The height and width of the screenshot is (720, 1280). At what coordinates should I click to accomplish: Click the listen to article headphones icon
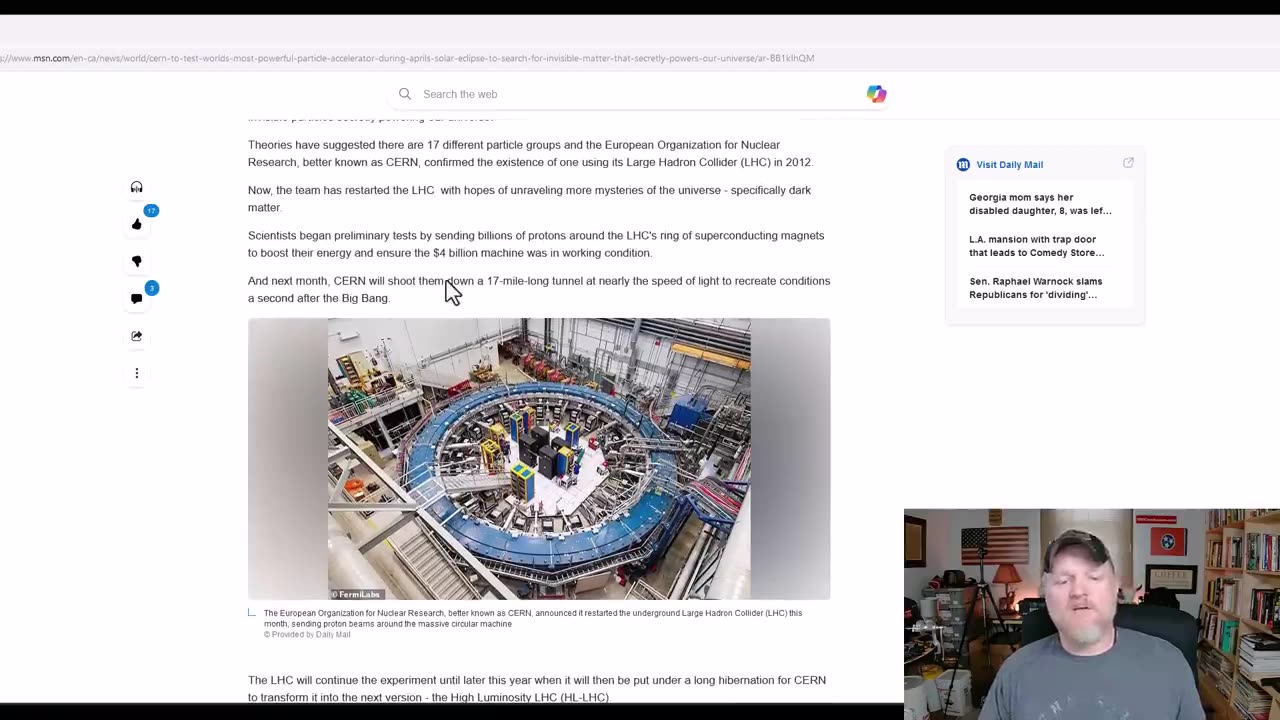tap(137, 187)
